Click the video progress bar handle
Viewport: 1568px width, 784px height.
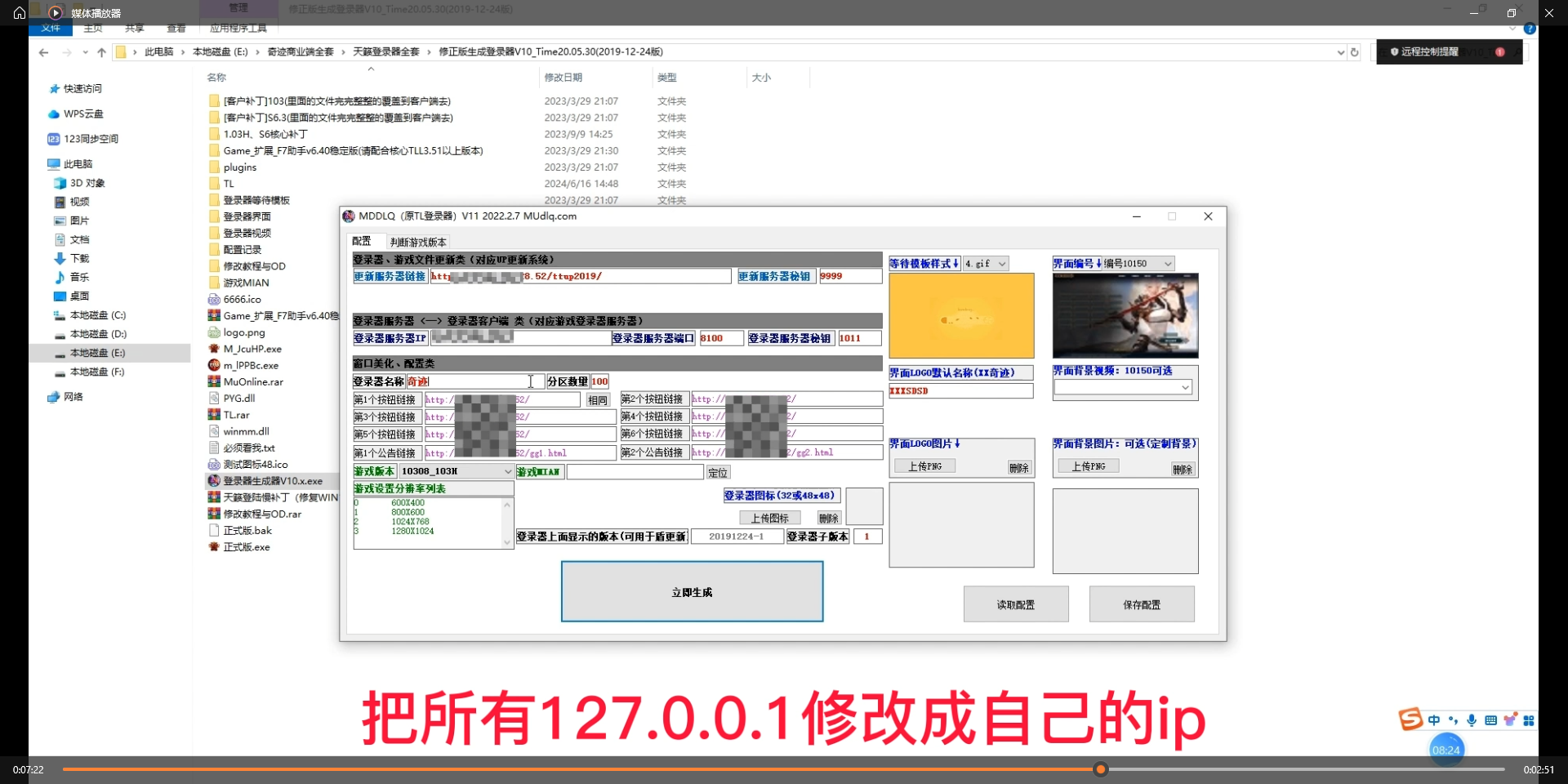pyautogui.click(x=1101, y=769)
